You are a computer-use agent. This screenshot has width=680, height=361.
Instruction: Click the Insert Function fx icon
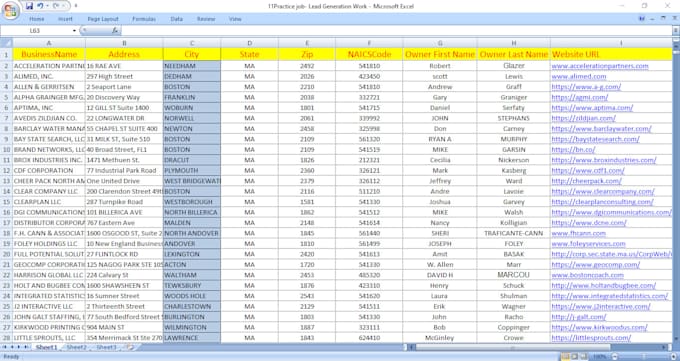115,31
